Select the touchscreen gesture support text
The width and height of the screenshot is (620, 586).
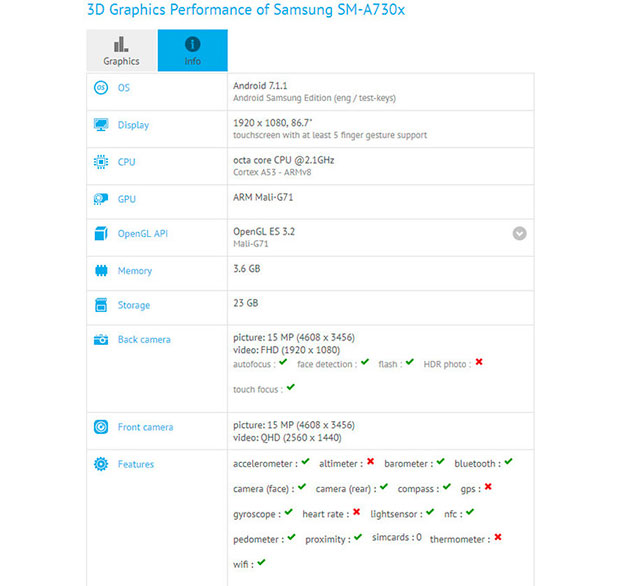[x=330, y=135]
